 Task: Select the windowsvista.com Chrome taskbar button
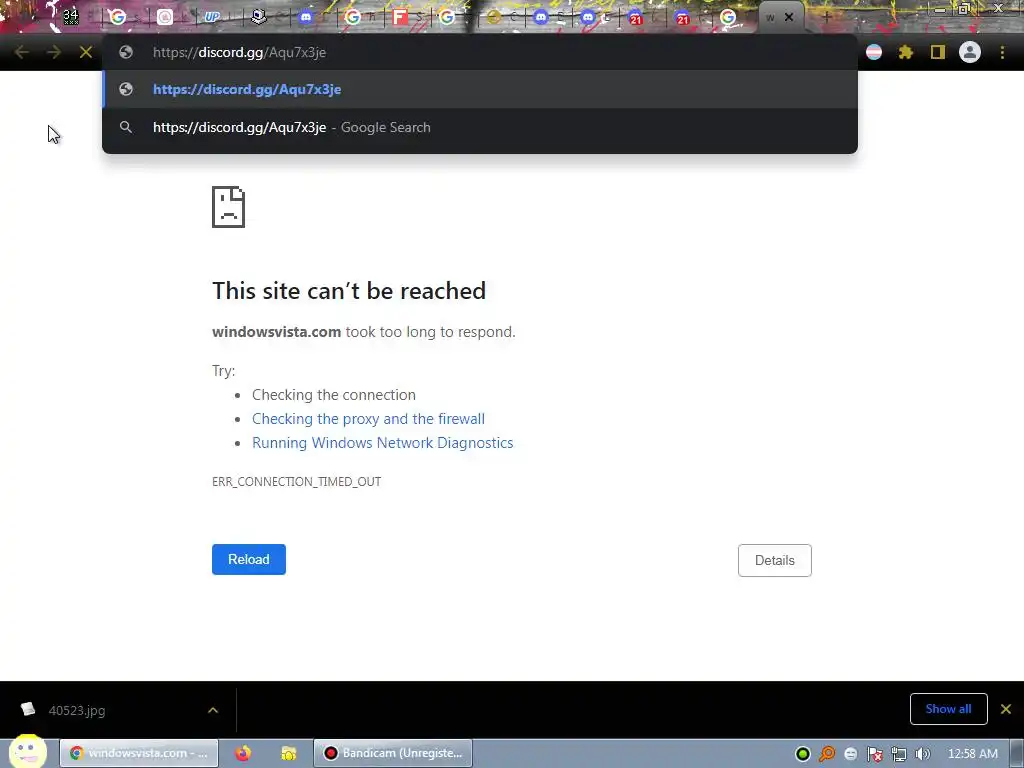138,754
